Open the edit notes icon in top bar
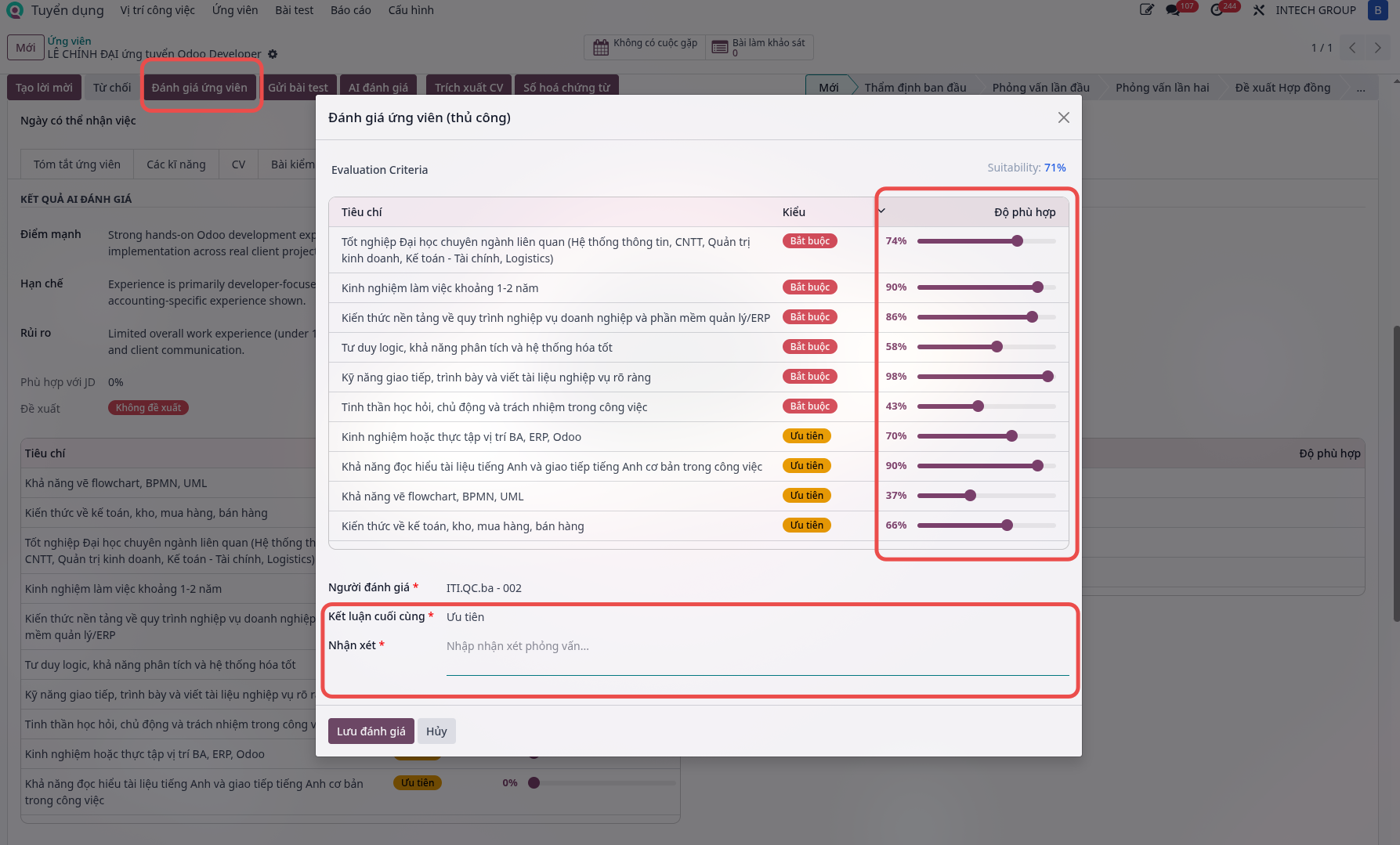1400x845 pixels. [1147, 10]
